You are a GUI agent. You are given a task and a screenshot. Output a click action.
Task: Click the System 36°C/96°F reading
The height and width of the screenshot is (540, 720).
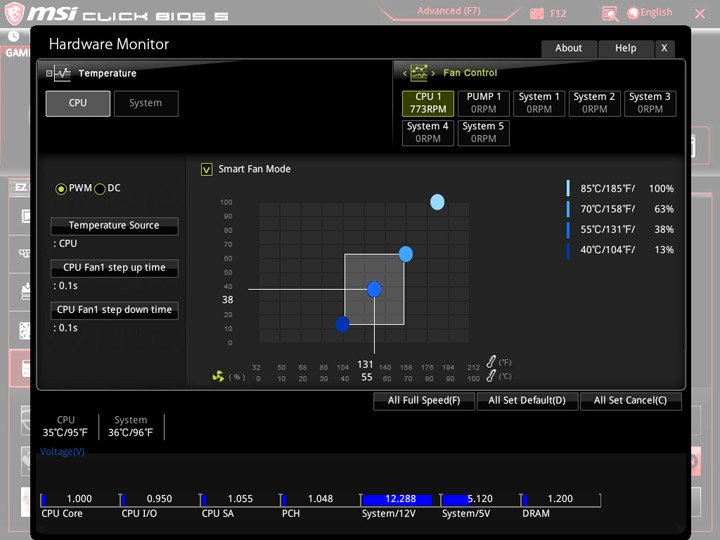coord(131,427)
